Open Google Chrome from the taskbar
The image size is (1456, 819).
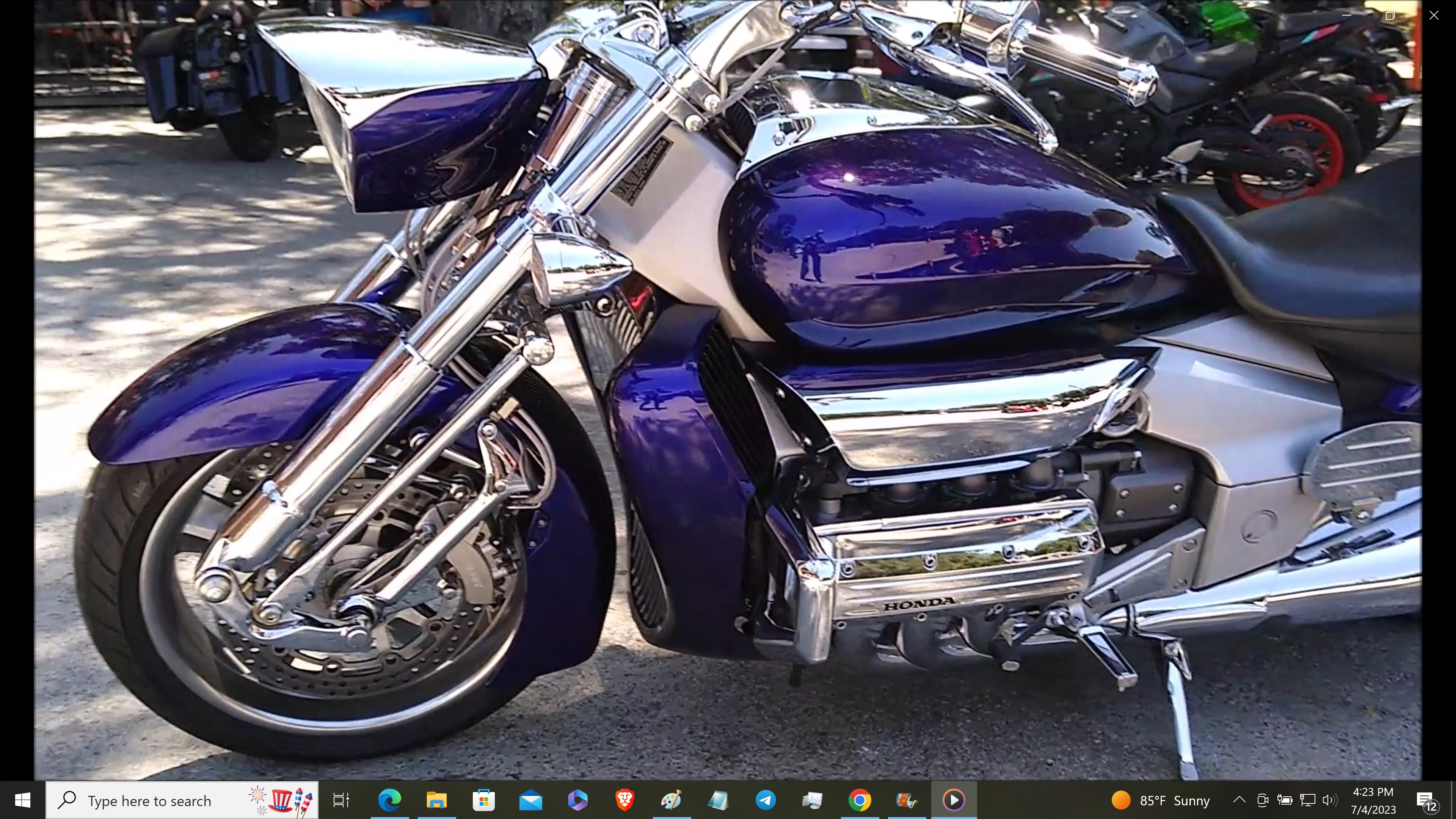[860, 800]
